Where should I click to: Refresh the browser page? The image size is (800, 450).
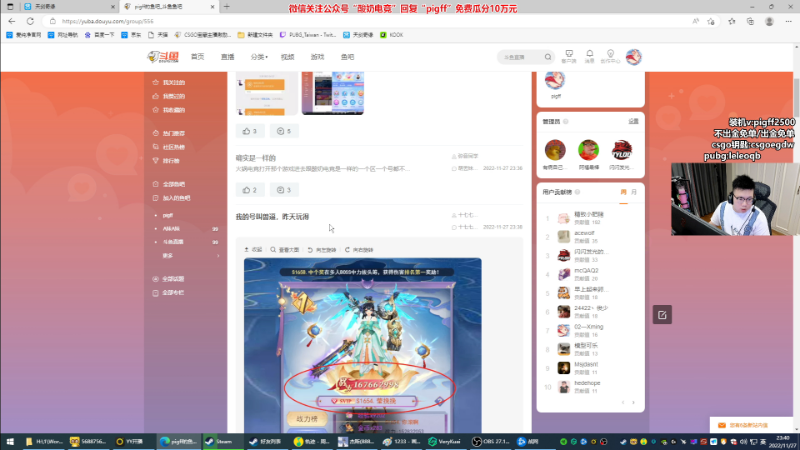coord(31,21)
